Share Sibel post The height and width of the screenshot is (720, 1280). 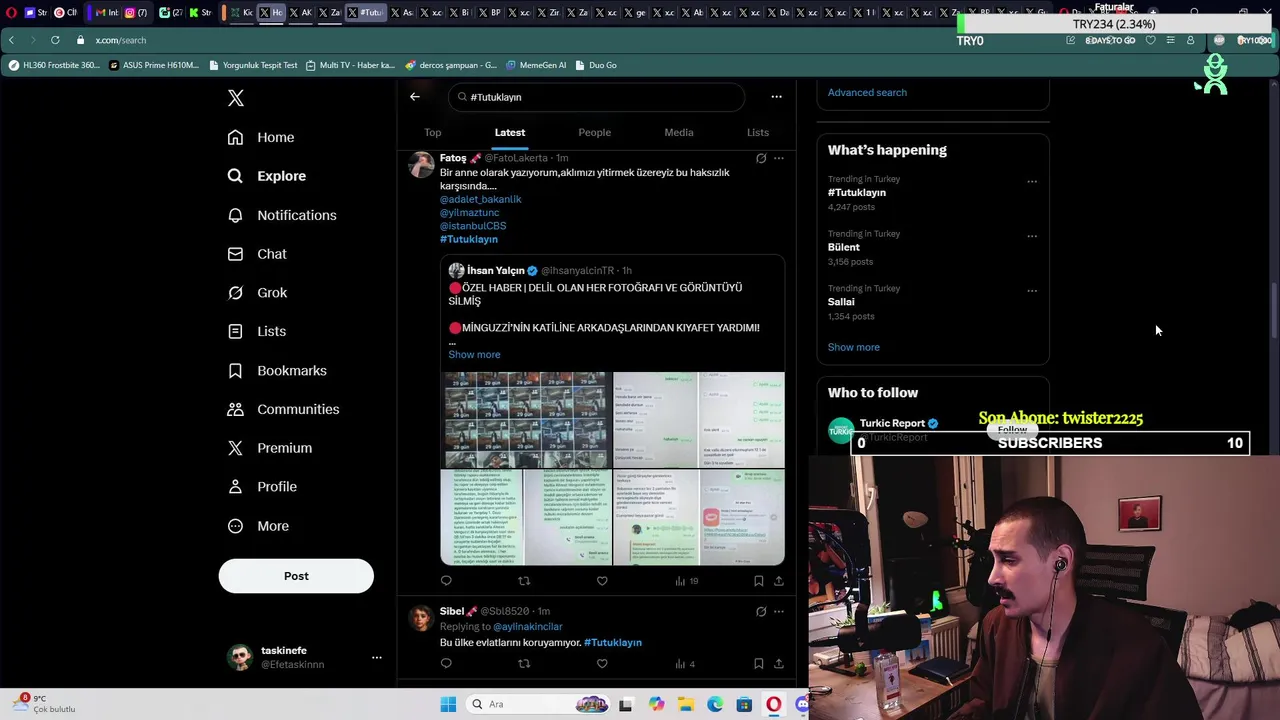pos(779,663)
